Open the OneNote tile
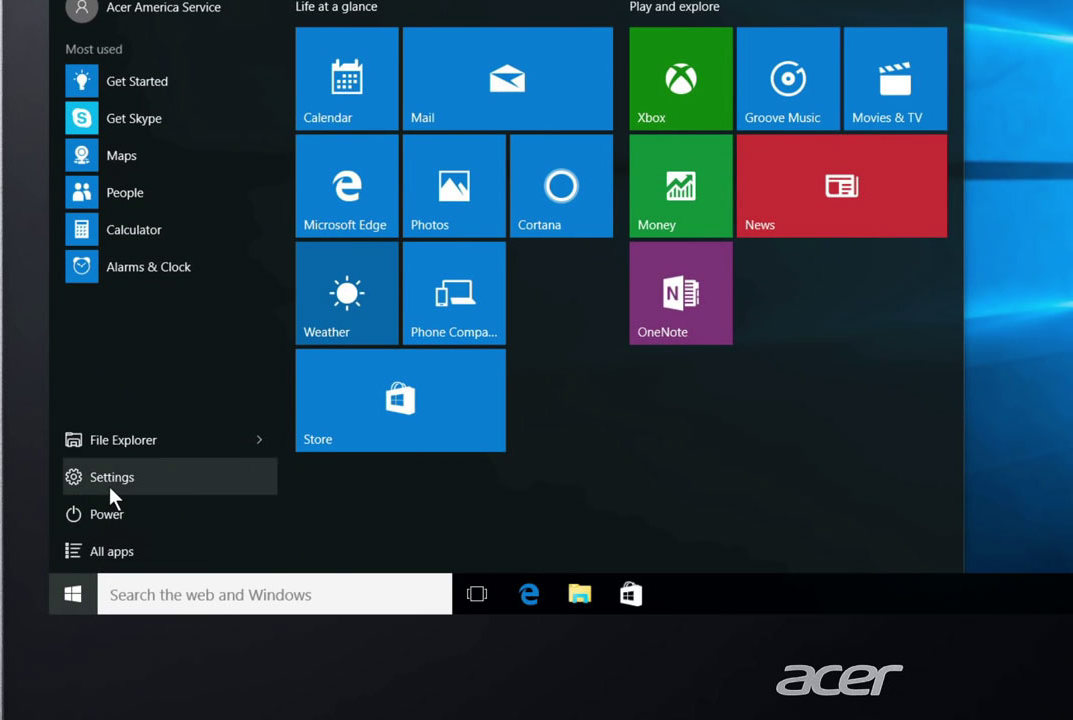Image resolution: width=1073 pixels, height=720 pixels. click(x=680, y=293)
